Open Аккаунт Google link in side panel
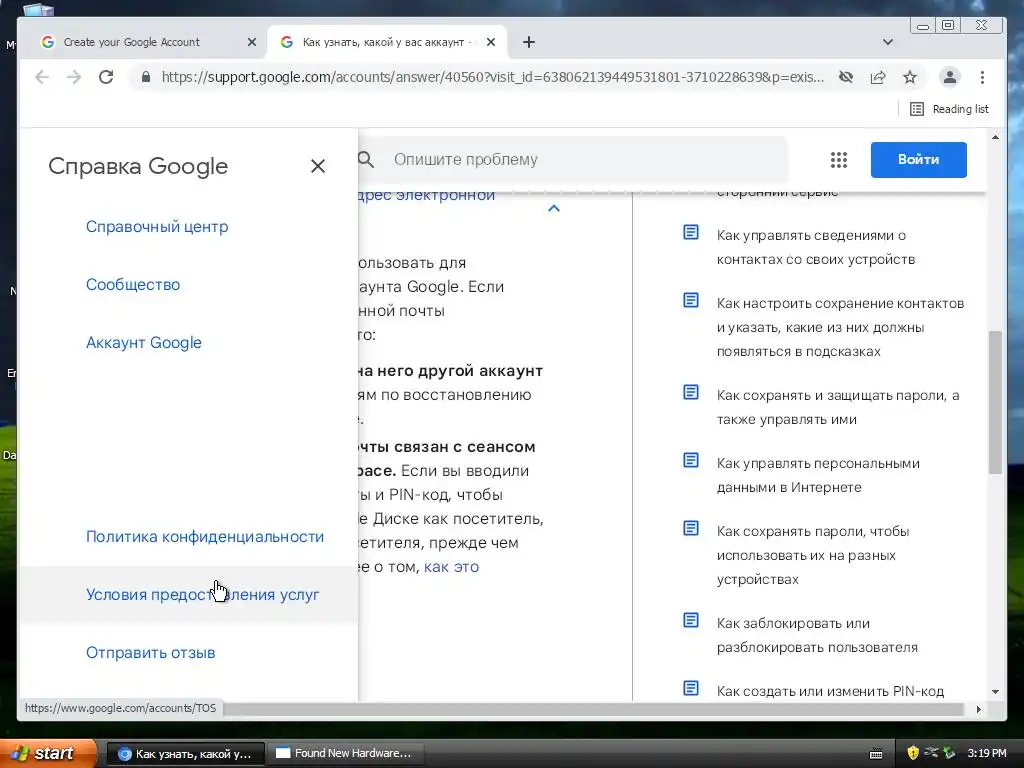 pos(144,342)
